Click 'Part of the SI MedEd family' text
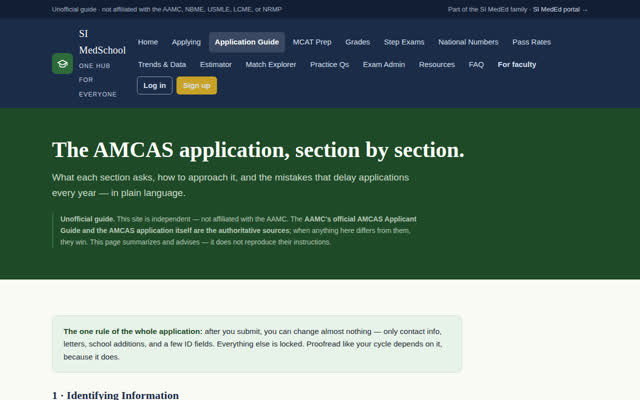Image resolution: width=640 pixels, height=400 pixels. pyautogui.click(x=487, y=9)
